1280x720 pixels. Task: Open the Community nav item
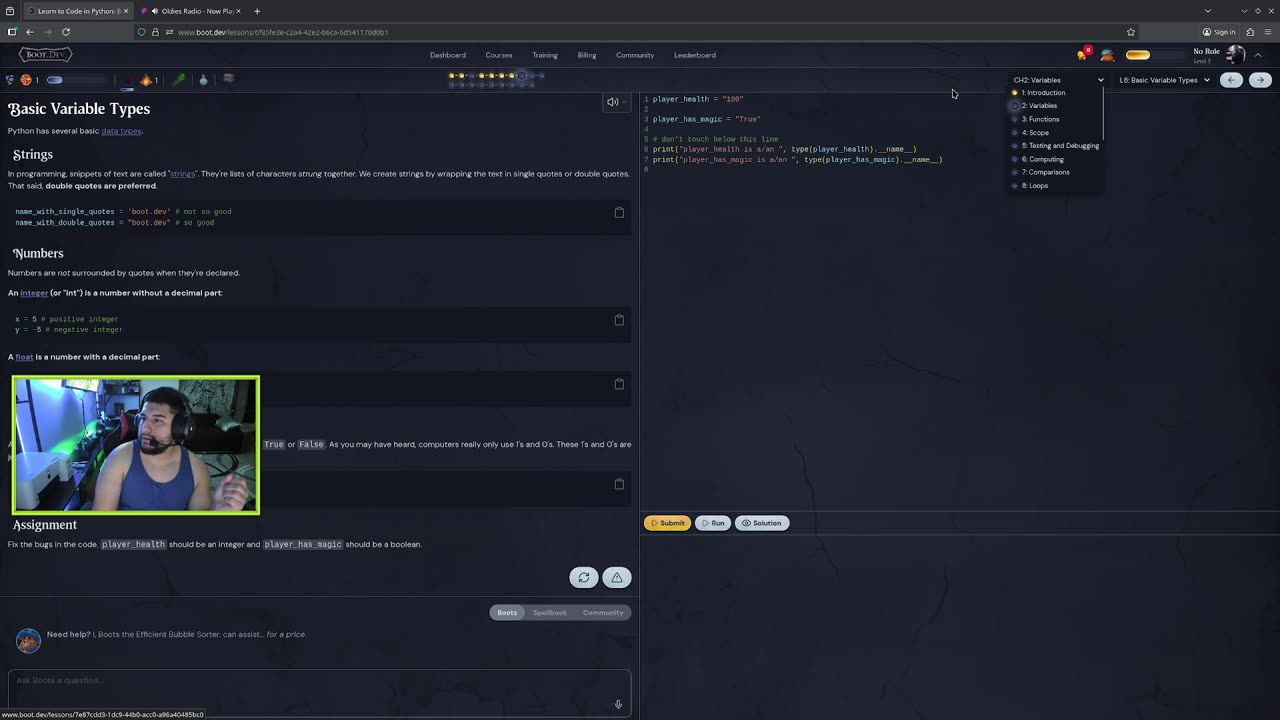[635, 55]
